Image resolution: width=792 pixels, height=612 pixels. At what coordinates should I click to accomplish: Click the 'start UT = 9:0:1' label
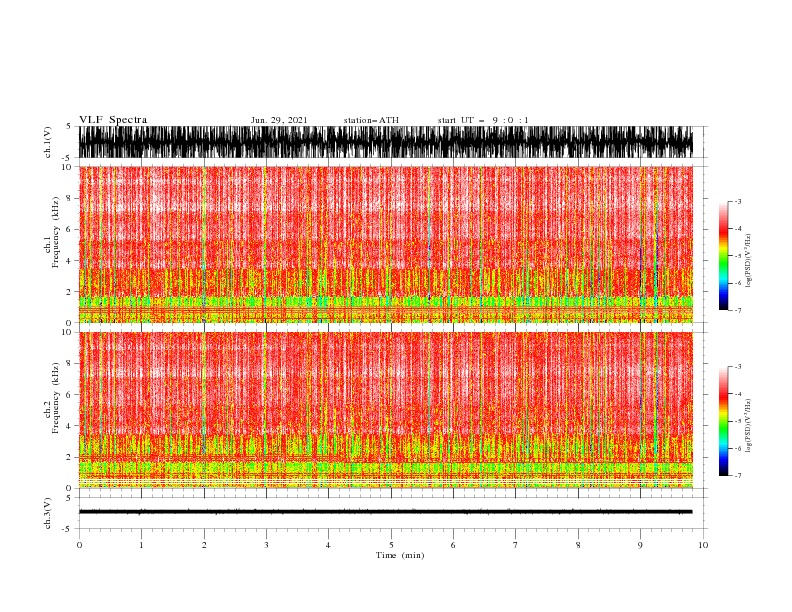[x=483, y=120]
